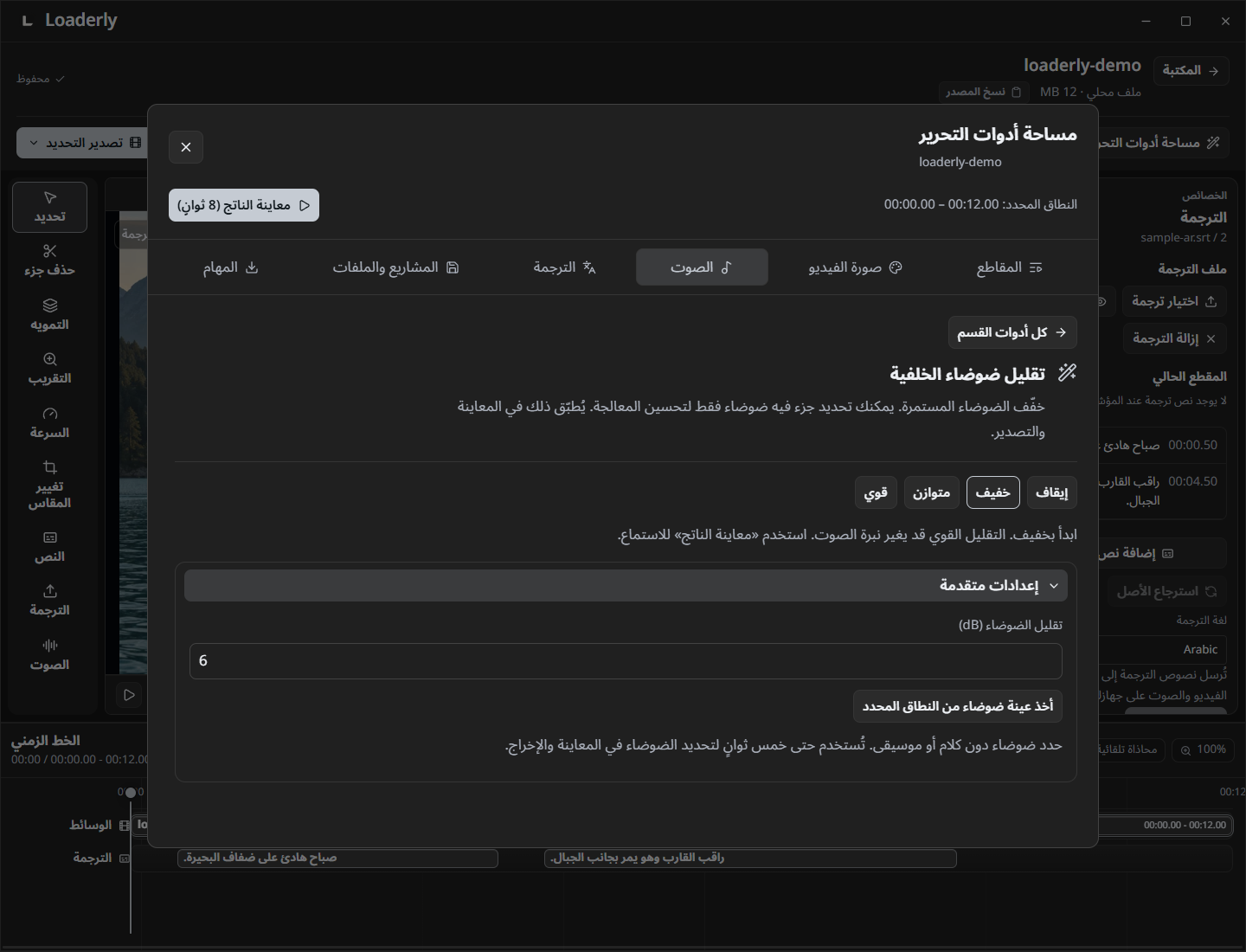
Task: Go to المشاريع والملفات tab
Action: coord(395,267)
